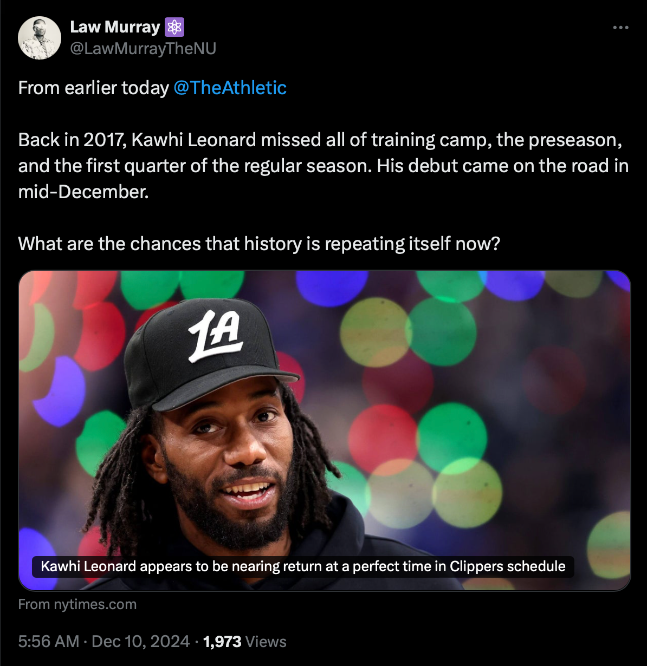Open the @LawMurrayTheNU handle

143,48
